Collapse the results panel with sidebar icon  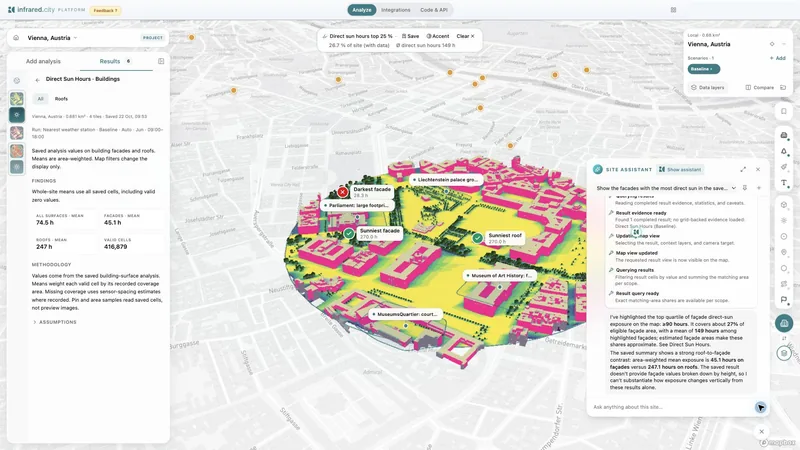coord(161,61)
